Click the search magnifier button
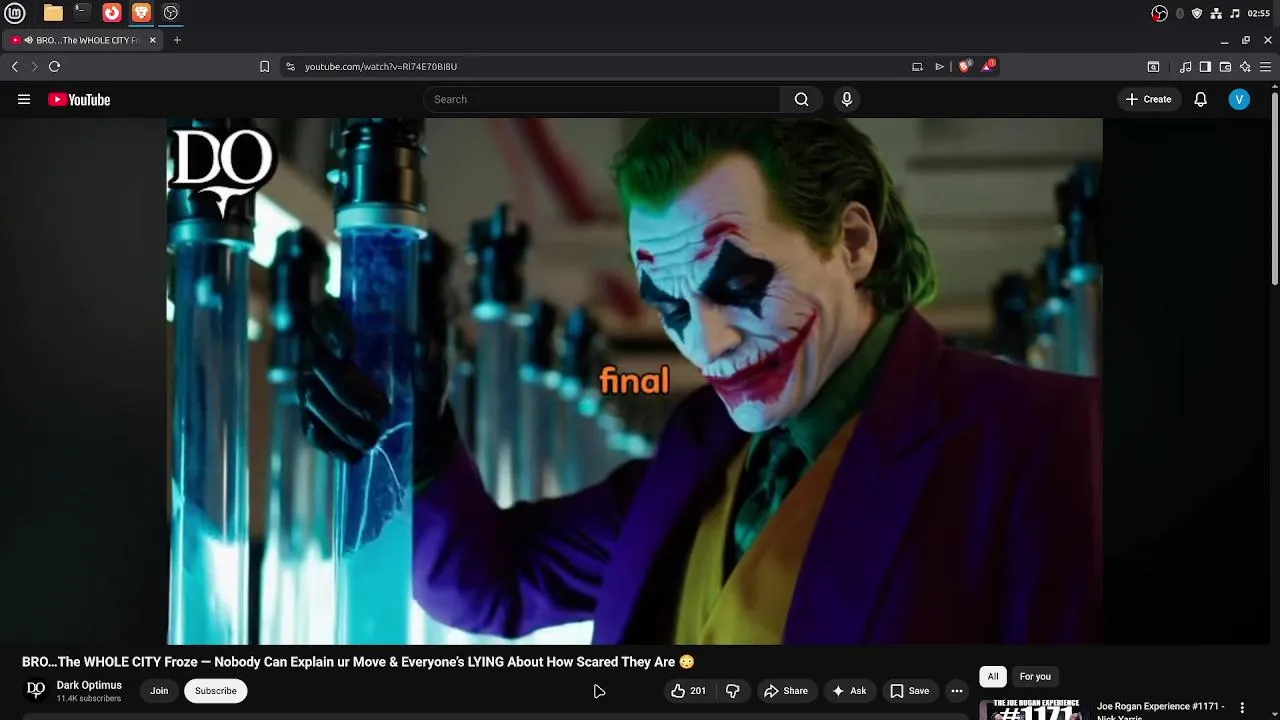 pos(801,99)
